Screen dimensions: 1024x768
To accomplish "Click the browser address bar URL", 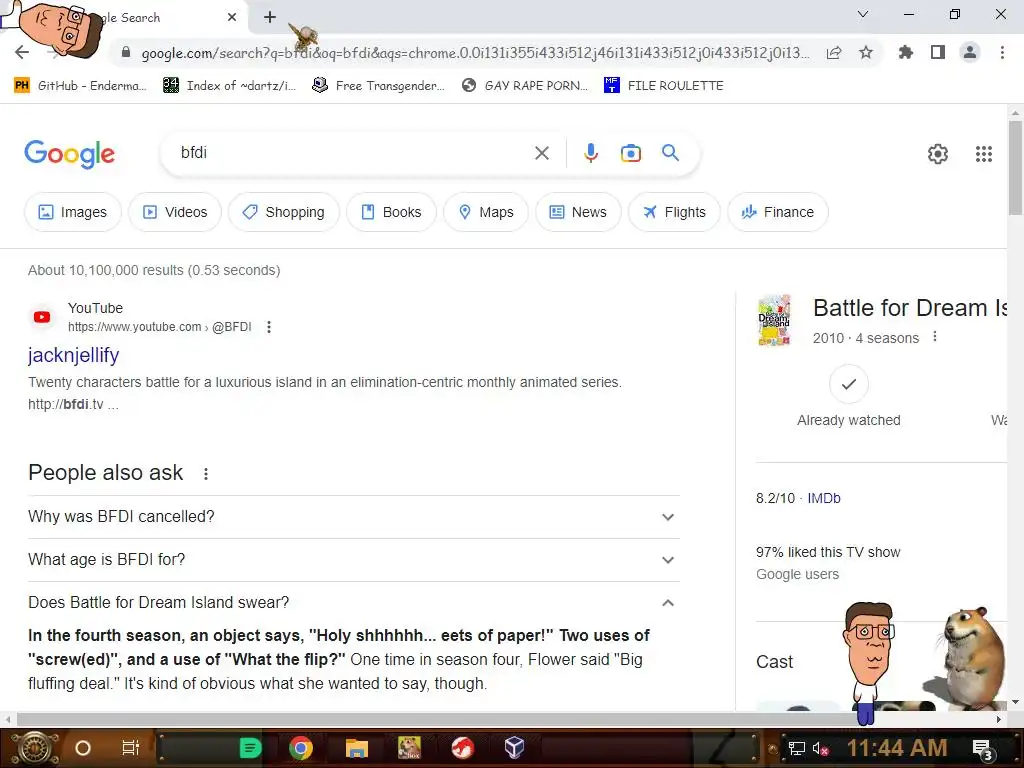I will [475, 53].
